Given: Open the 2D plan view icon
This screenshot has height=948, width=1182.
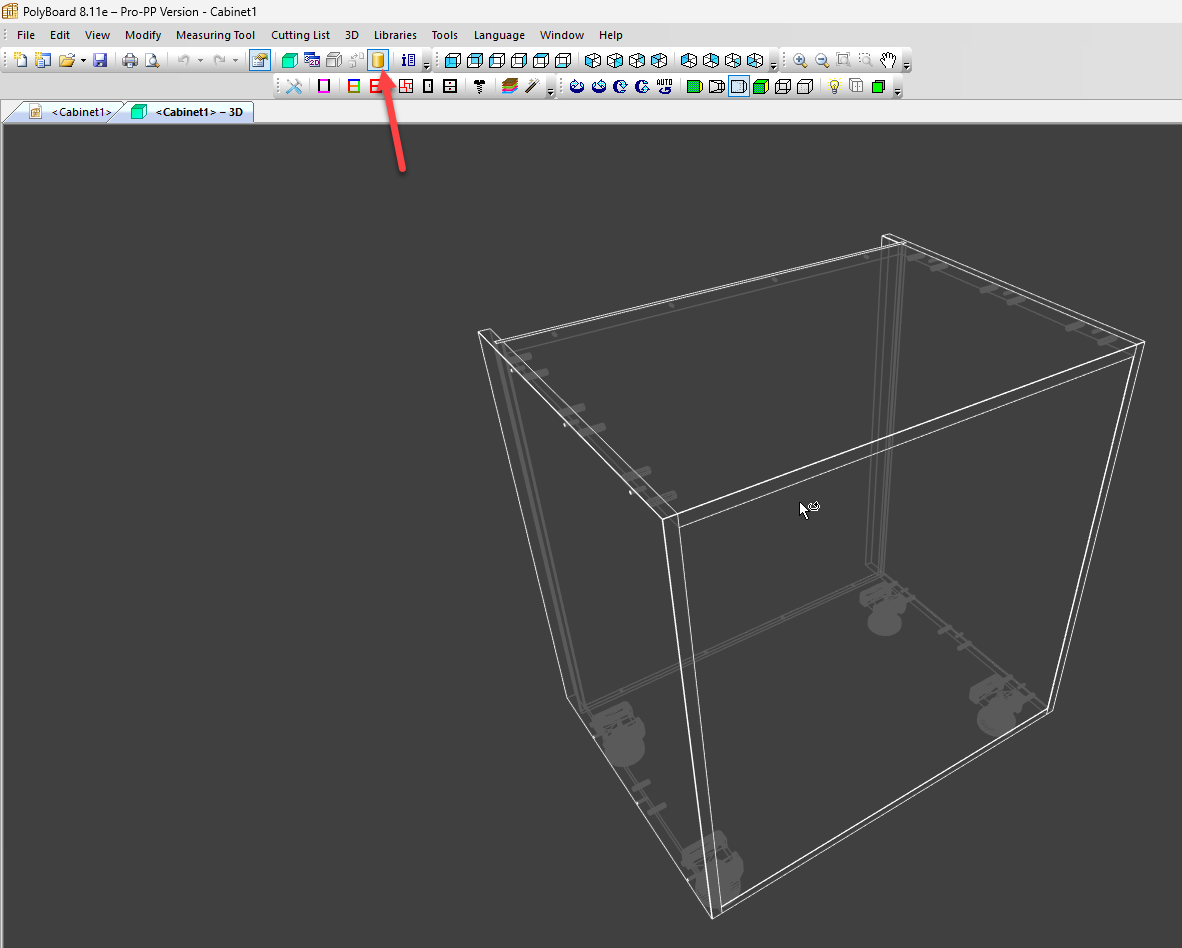Looking at the screenshot, I should pos(311,60).
